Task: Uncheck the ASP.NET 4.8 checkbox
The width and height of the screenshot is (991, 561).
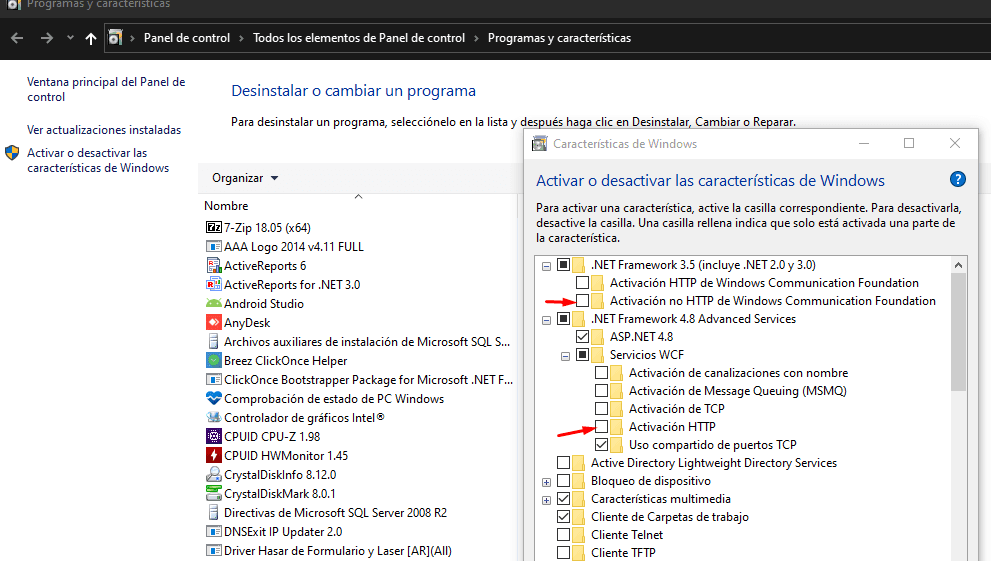Action: [583, 337]
